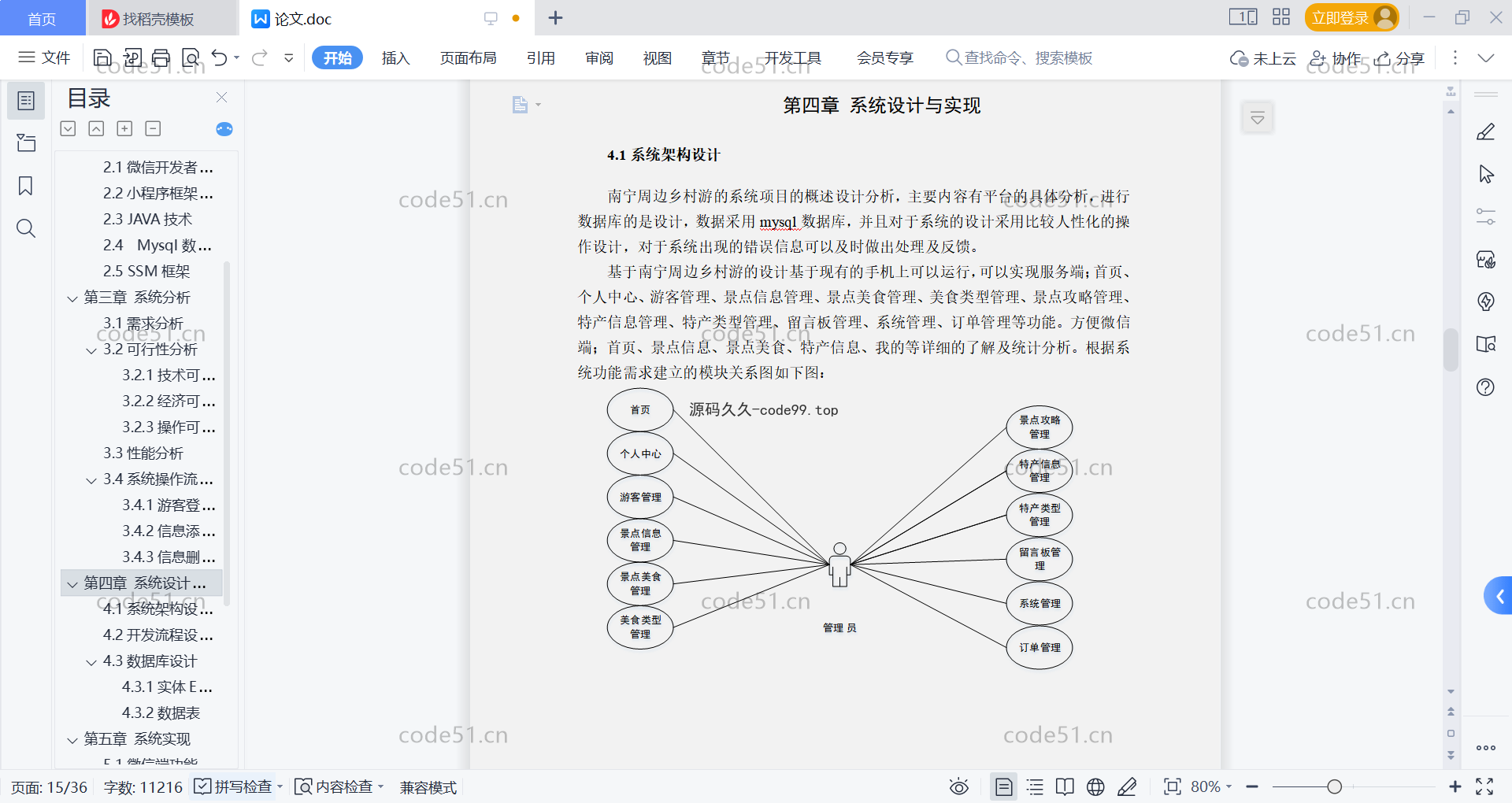Collapse the 第四章 系统设计 node

point(72,584)
